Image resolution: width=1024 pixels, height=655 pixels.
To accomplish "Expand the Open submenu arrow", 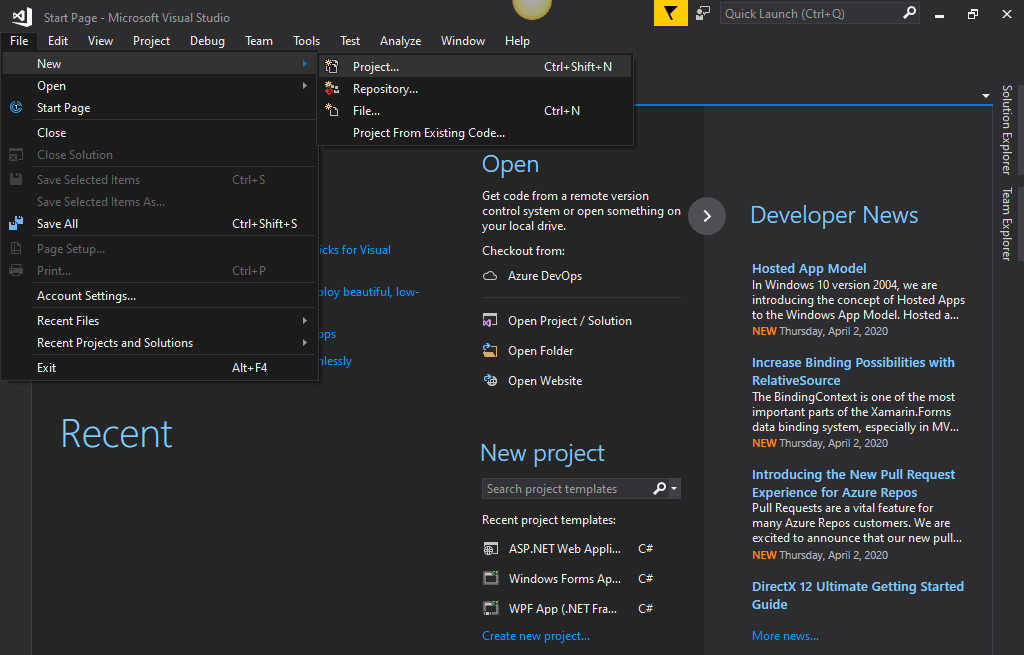I will (x=305, y=86).
